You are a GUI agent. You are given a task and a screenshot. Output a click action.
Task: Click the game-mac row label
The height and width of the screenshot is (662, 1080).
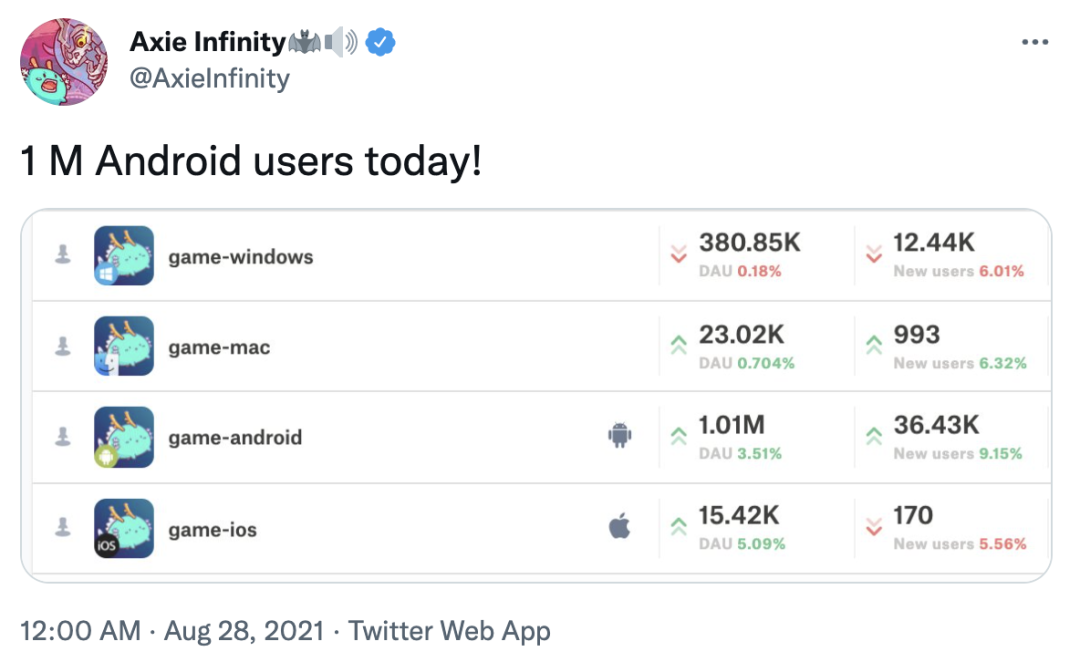point(219,347)
